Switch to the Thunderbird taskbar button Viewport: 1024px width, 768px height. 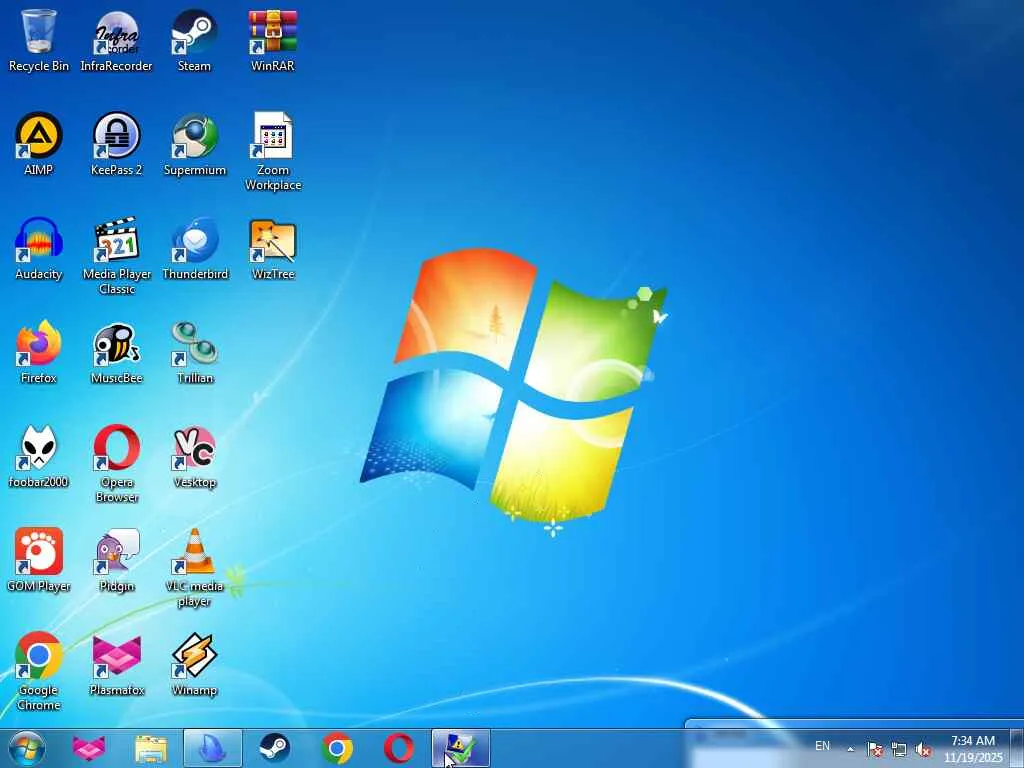(x=213, y=748)
